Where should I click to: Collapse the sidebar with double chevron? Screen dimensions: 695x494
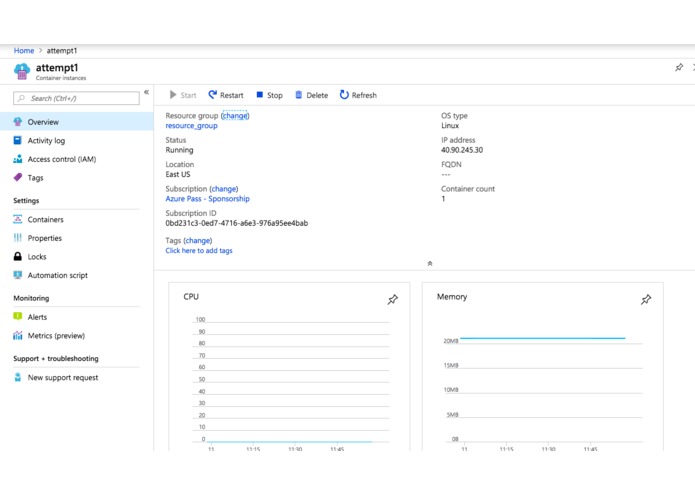pos(146,92)
